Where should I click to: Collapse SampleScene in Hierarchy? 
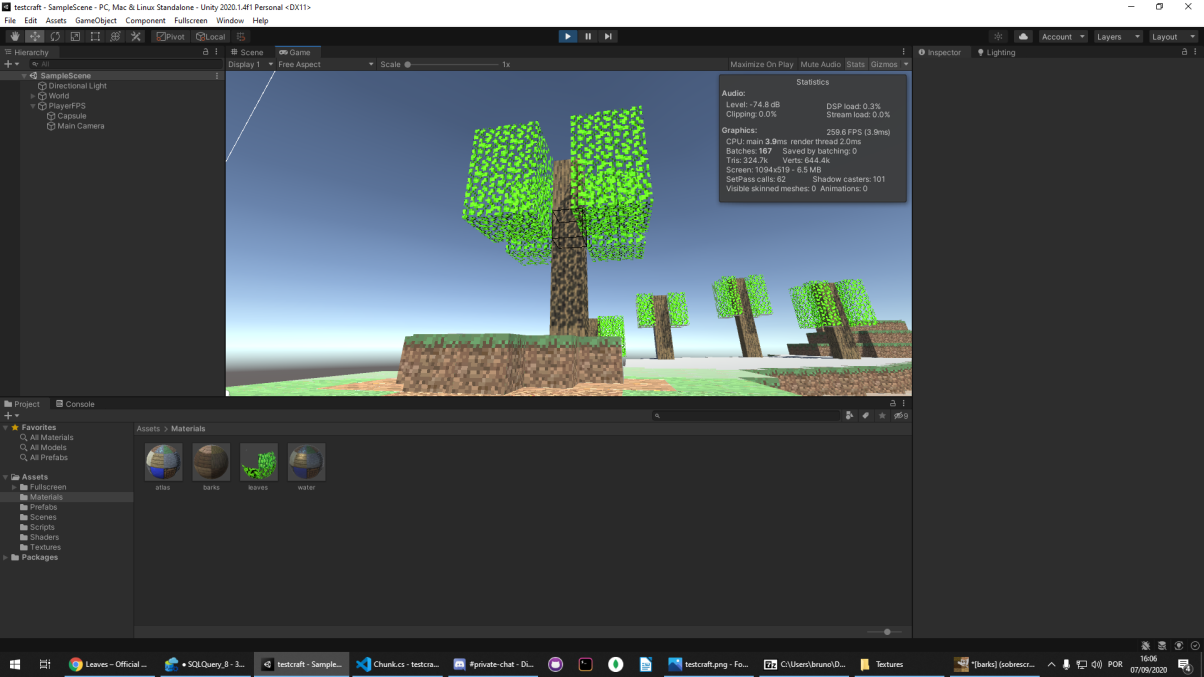pyautogui.click(x=24, y=76)
